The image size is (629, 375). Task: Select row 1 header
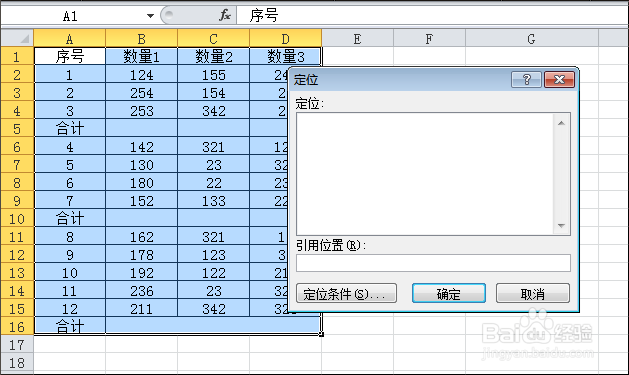[17, 56]
